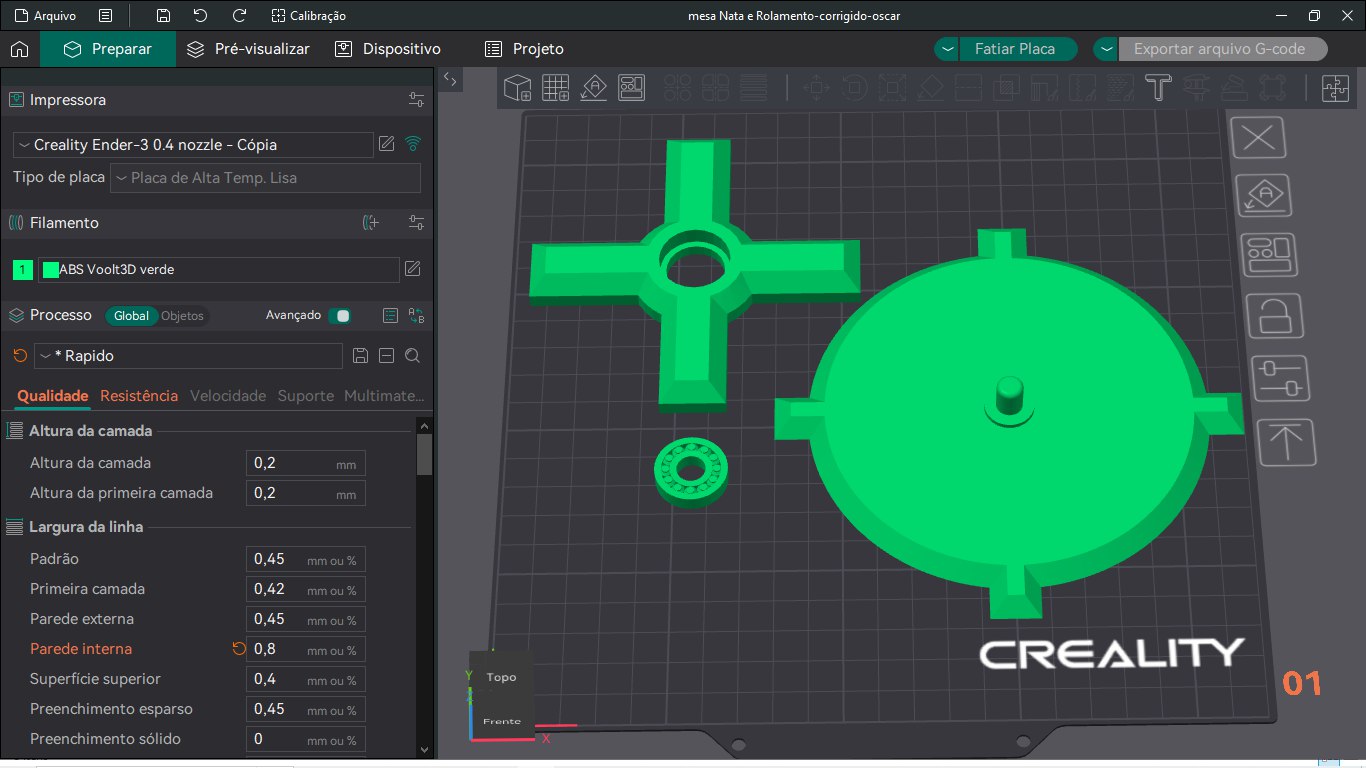Click the Fatiar Placa button

point(1019,49)
